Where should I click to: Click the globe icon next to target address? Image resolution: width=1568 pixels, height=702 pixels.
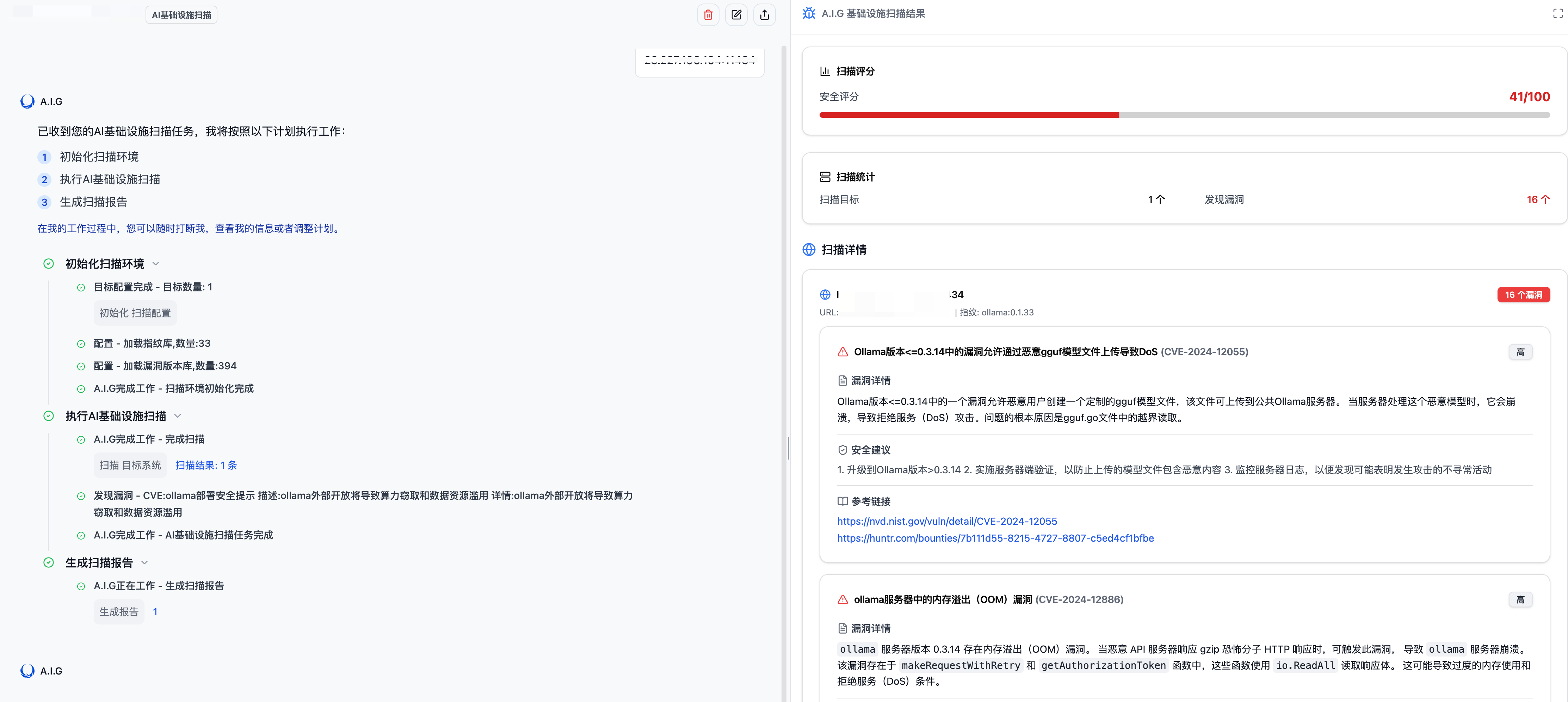click(825, 295)
